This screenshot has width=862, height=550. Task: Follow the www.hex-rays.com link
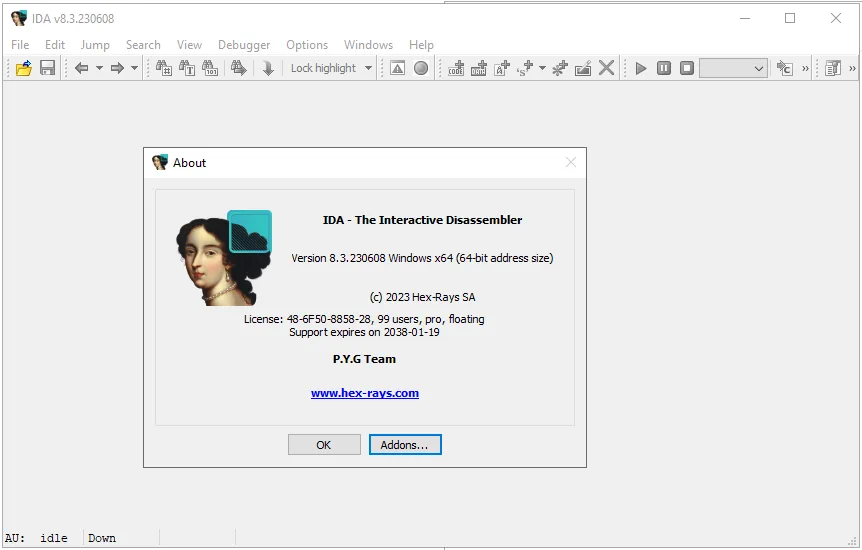(x=365, y=393)
